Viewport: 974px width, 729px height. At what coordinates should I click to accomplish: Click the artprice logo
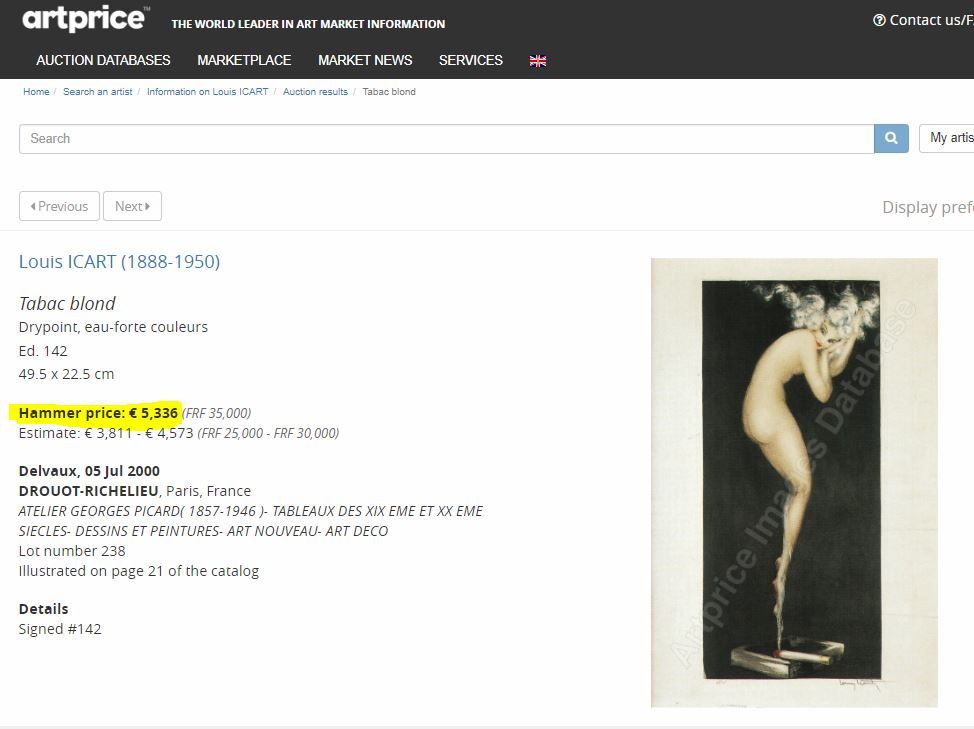click(86, 18)
